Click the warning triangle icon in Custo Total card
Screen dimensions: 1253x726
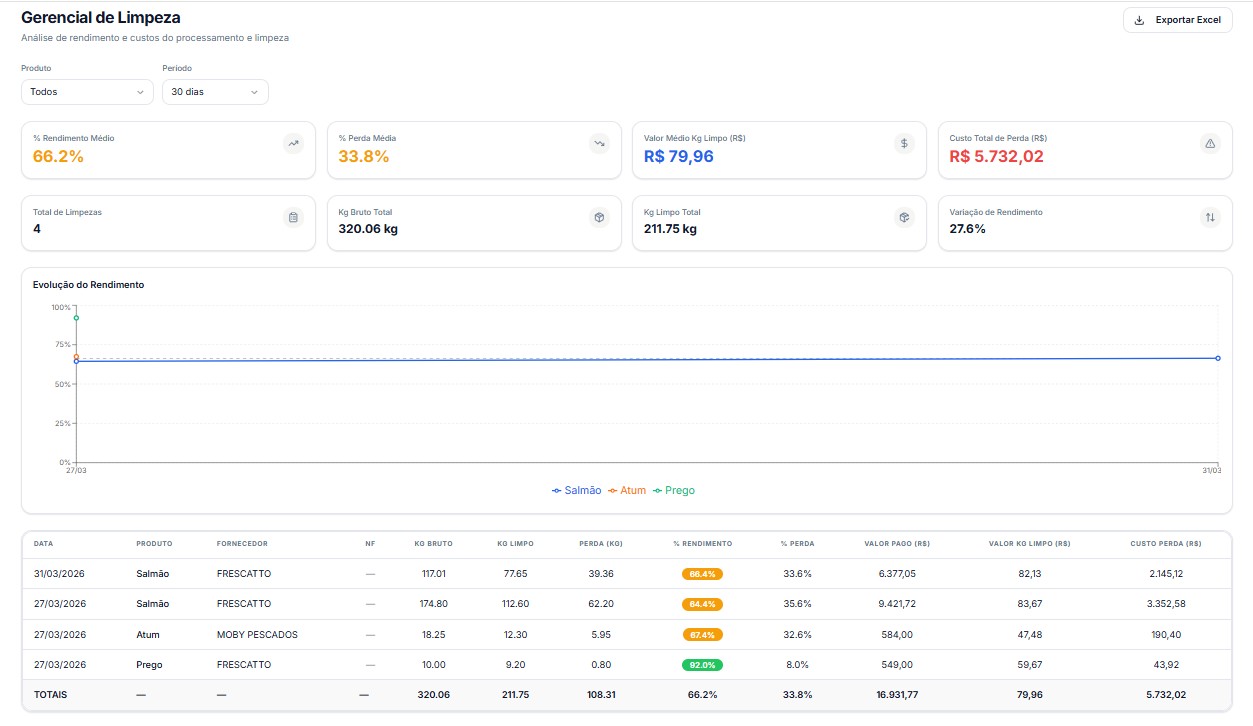click(x=1210, y=143)
